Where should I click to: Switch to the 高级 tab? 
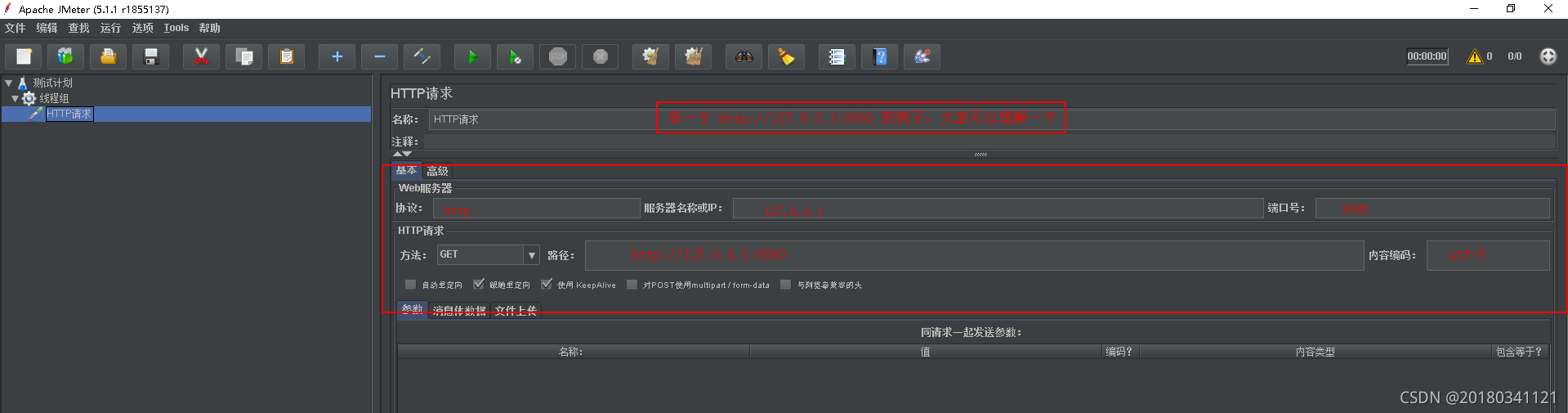437,171
